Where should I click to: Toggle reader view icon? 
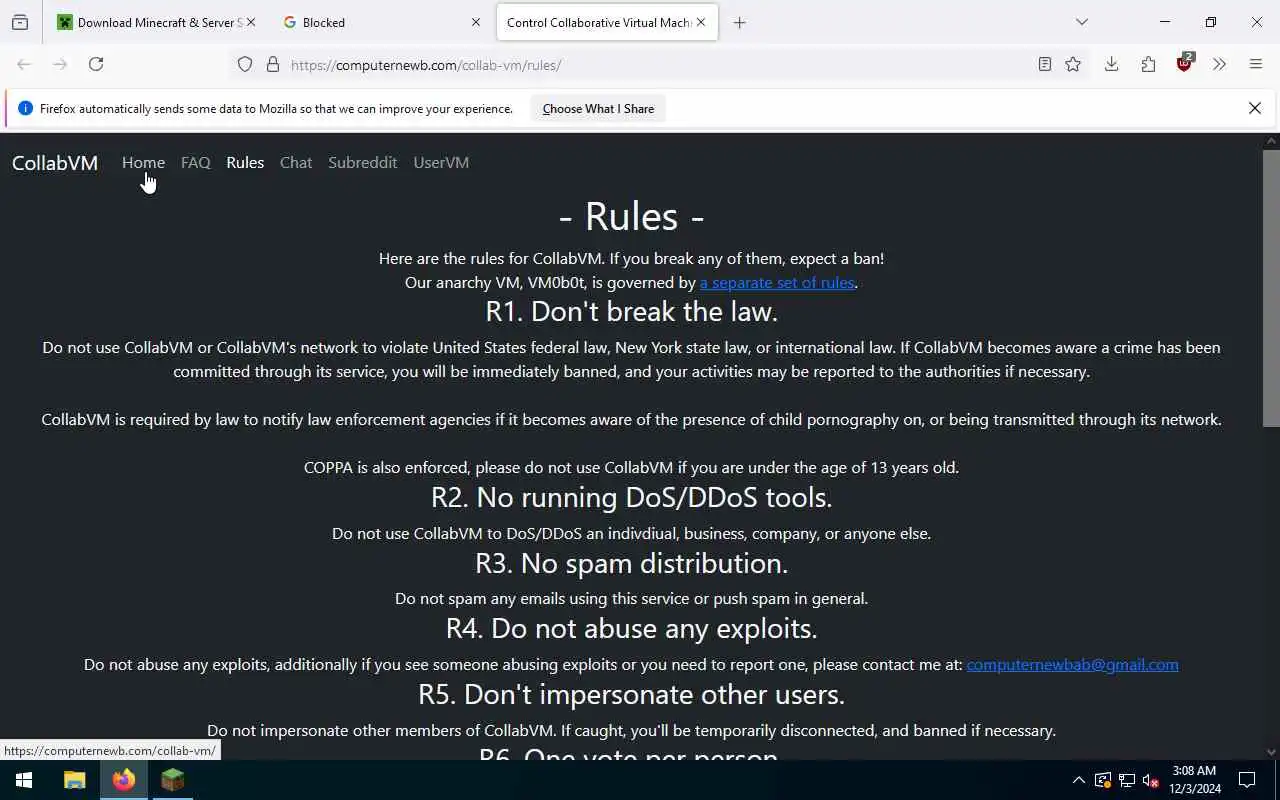coord(1044,64)
